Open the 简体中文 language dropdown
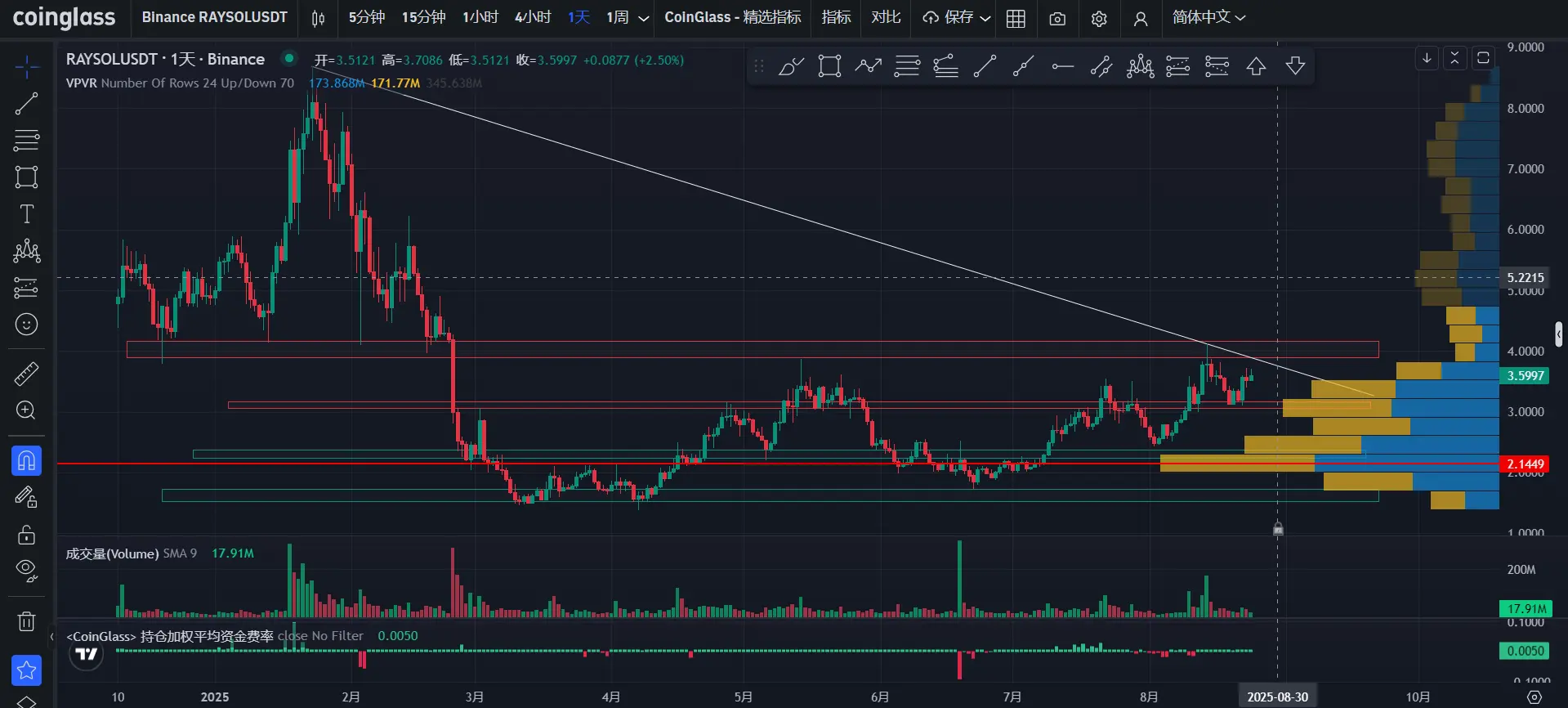 point(1208,17)
